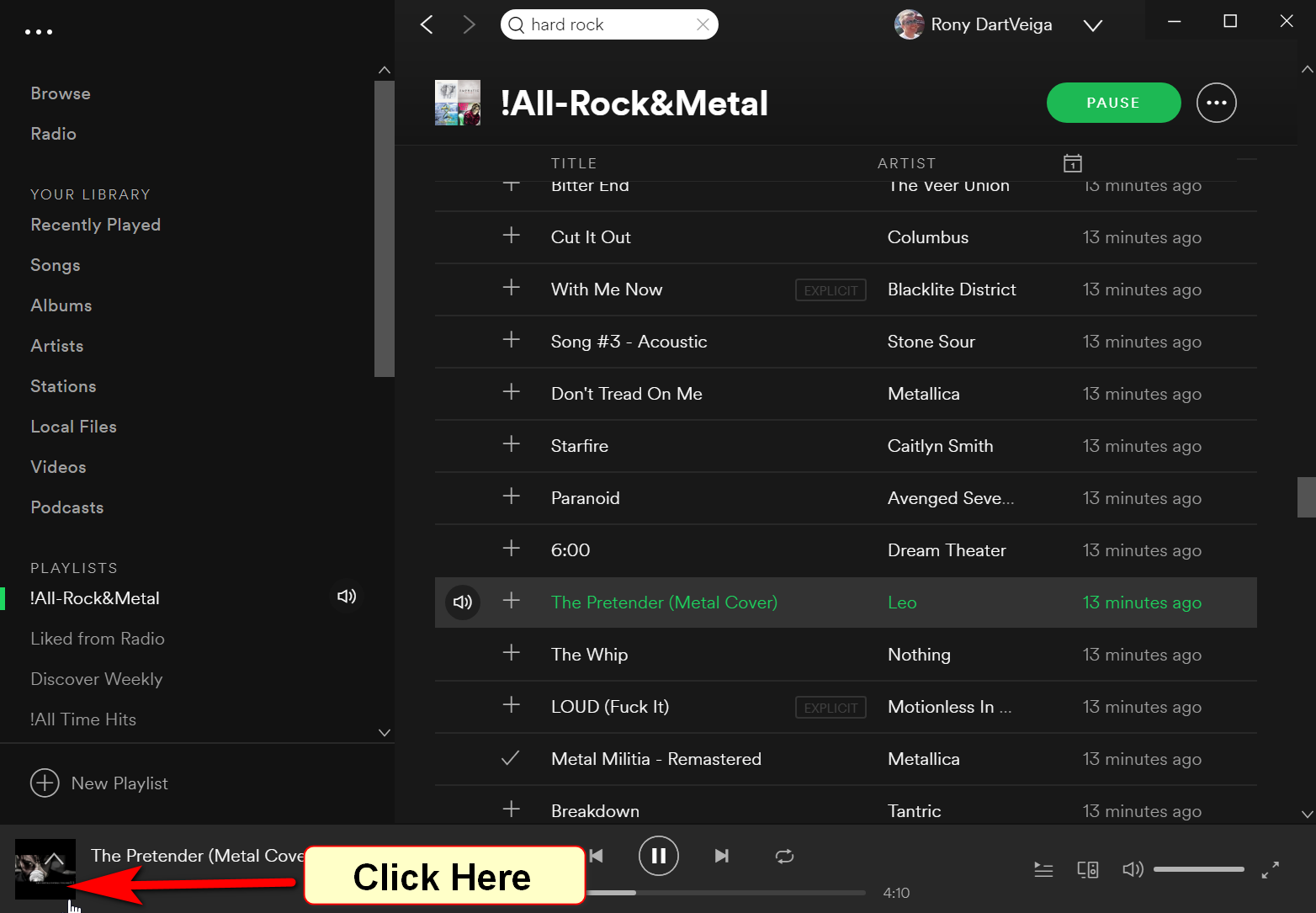Open the three-dot app menu

[39, 32]
